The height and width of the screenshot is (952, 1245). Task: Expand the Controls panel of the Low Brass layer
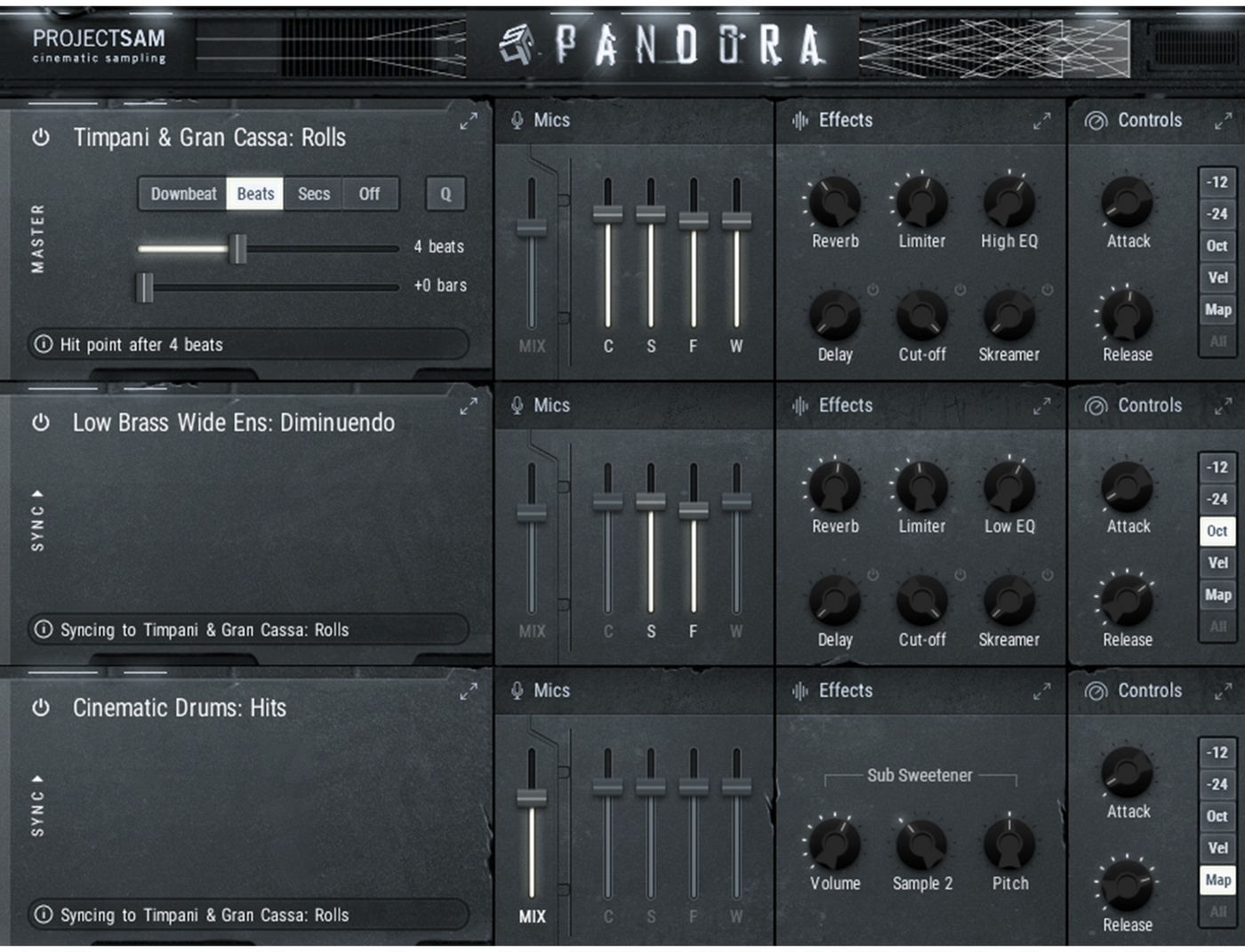[1224, 406]
